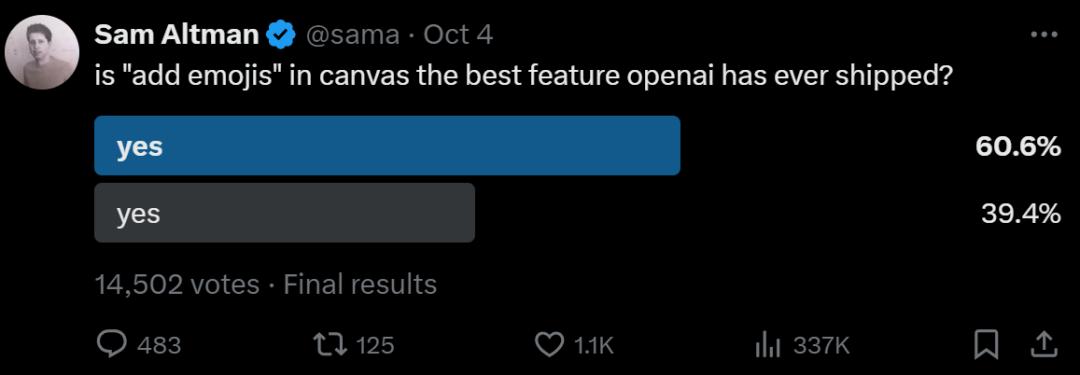Click the Oct 4 timestamp
Screen dimensions: 1080x375
click(x=458, y=34)
